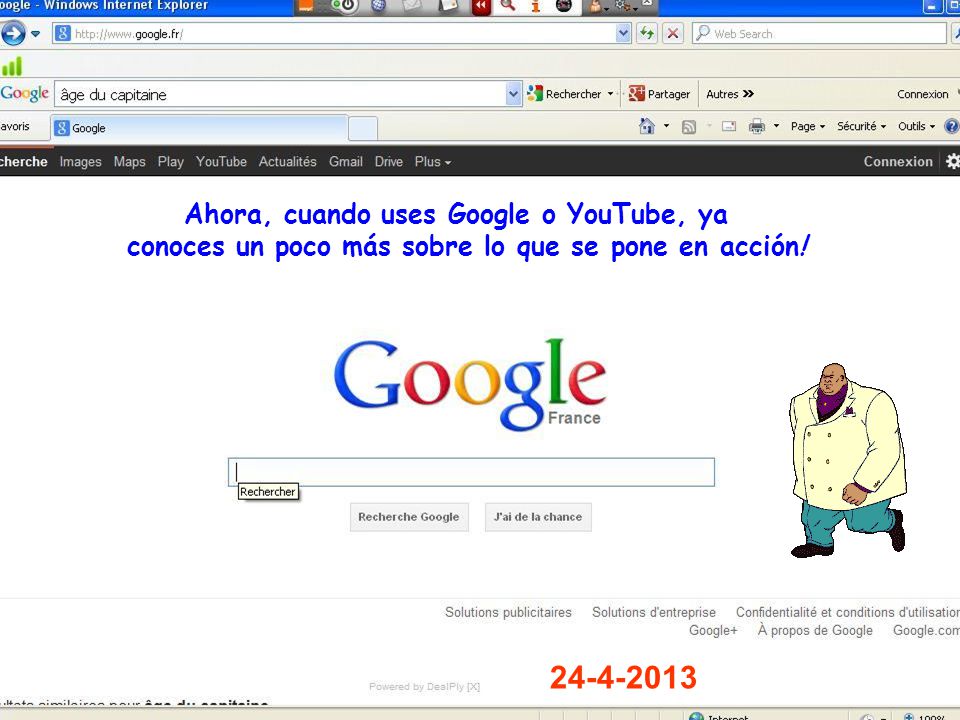The image size is (960, 720).
Task: Click Connexion in the black Google bar
Action: click(898, 162)
